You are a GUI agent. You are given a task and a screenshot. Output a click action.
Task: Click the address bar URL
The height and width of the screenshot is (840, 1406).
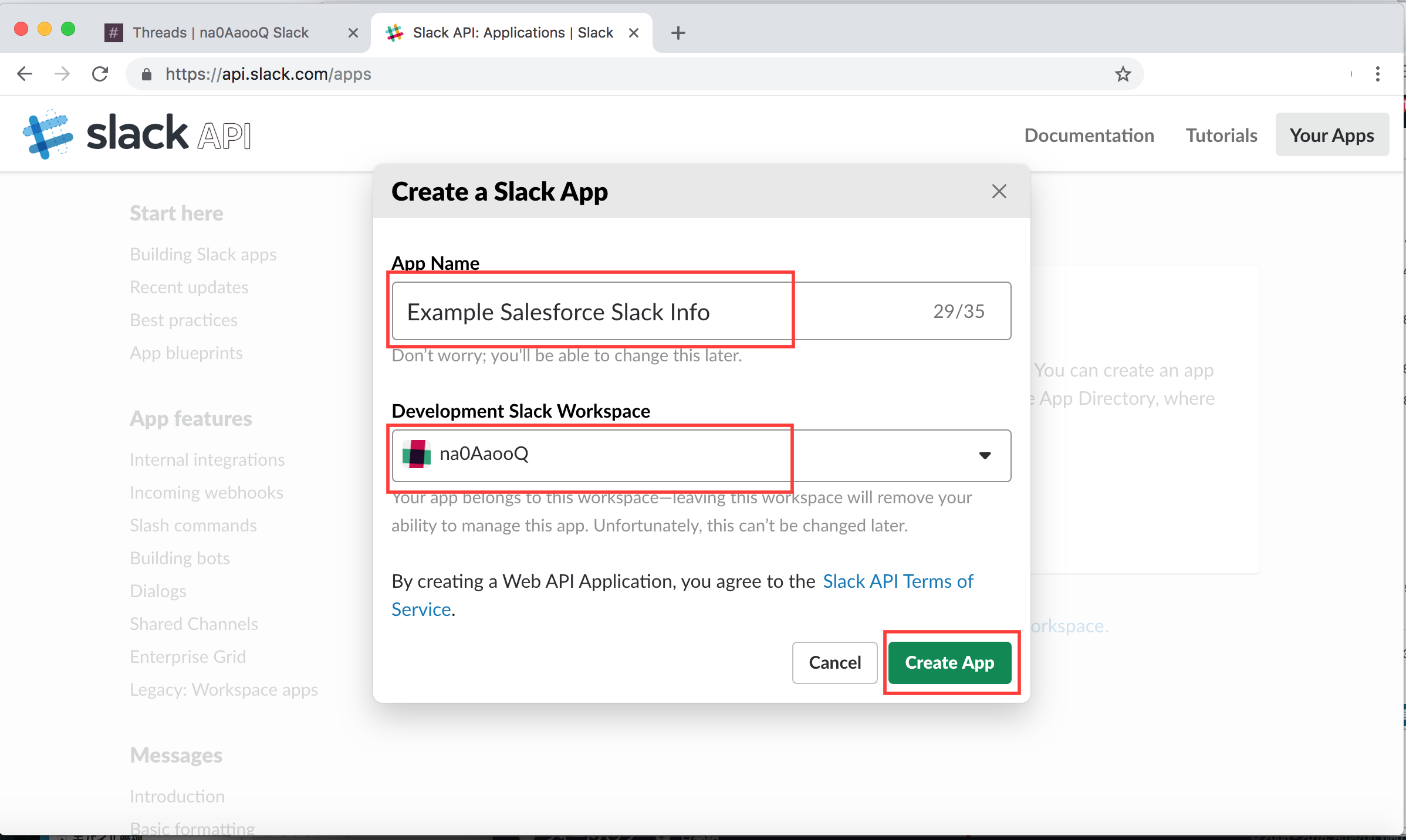[268, 74]
